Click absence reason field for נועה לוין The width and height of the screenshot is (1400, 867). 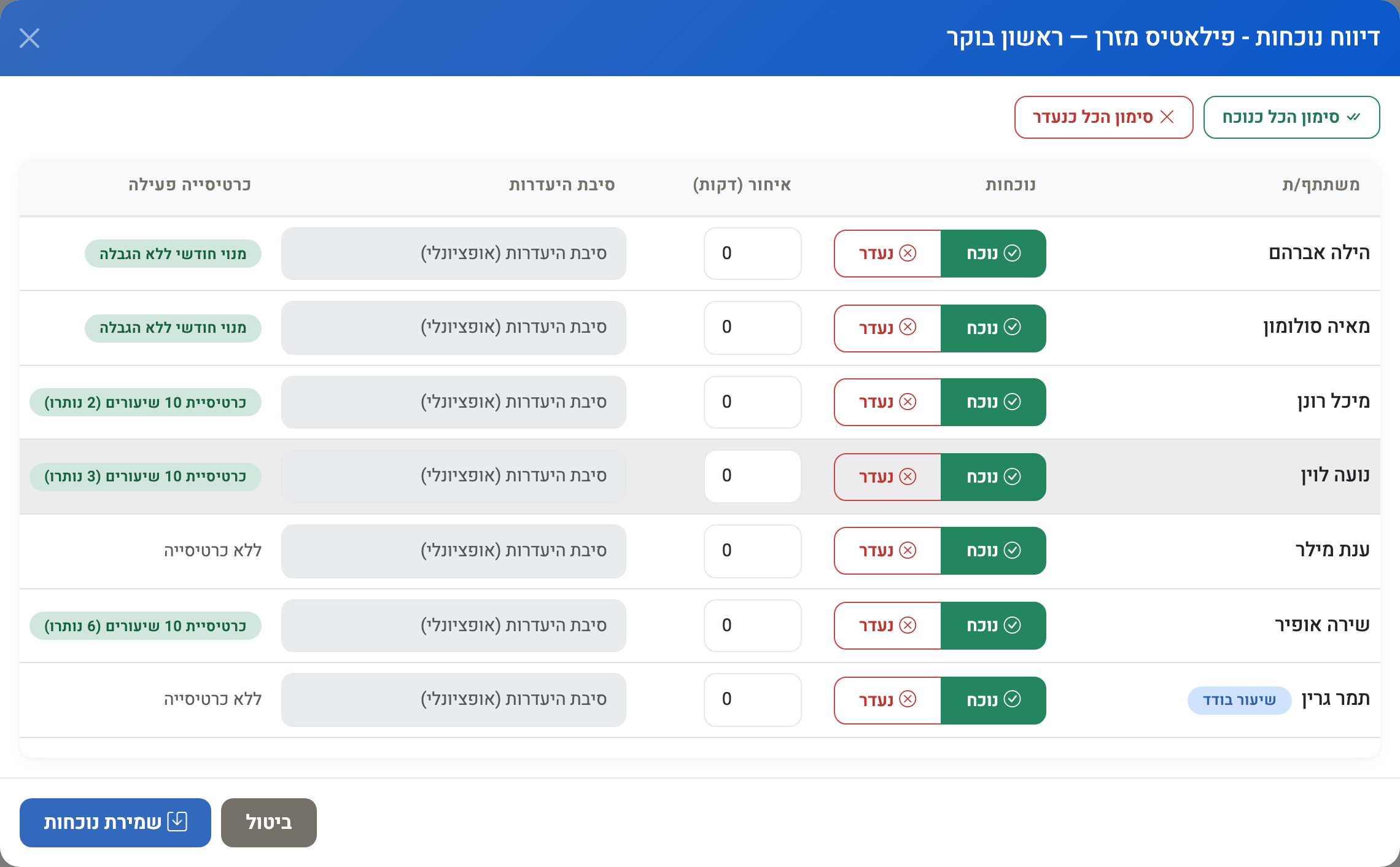454,476
